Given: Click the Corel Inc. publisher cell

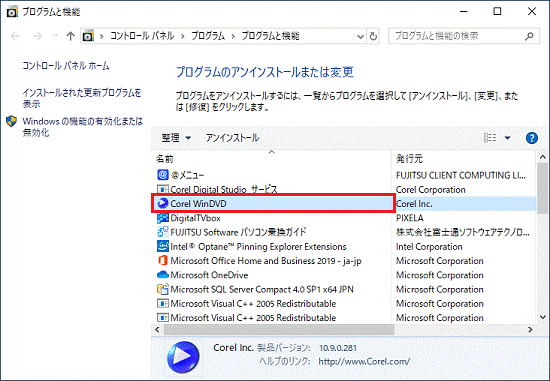Looking at the screenshot, I should (x=414, y=204).
